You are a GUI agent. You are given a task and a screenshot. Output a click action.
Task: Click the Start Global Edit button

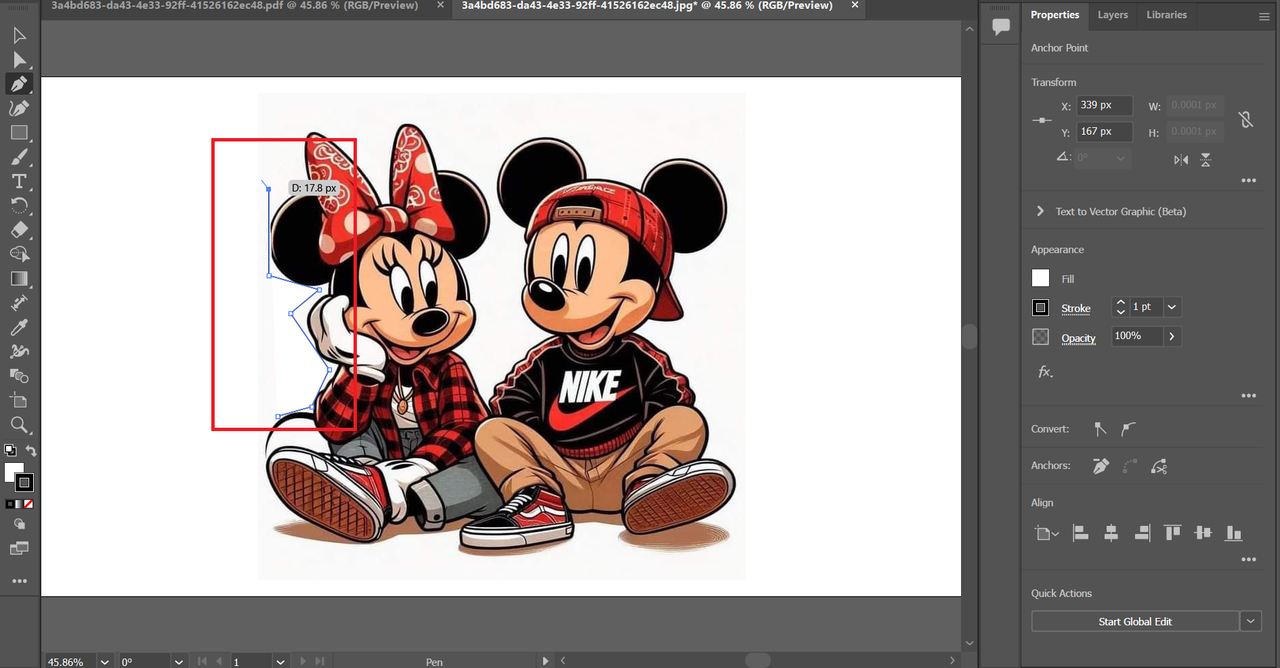(1134, 622)
